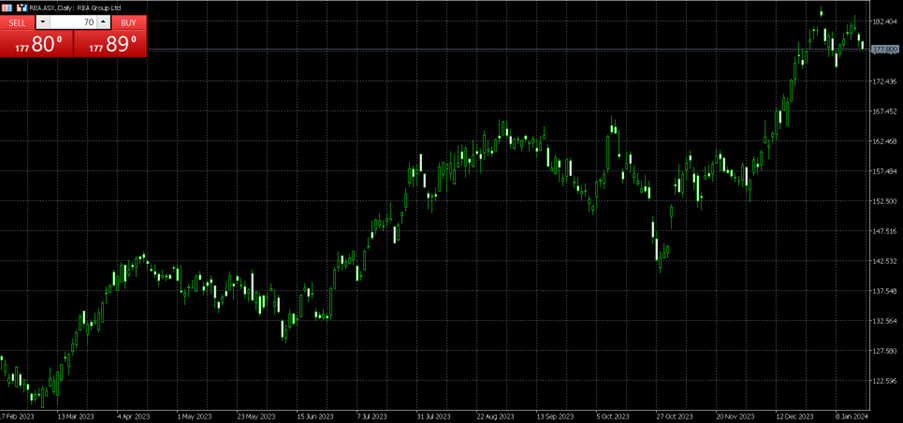
Task: Click the 15 Jun 2023 date label
Action: point(314,416)
